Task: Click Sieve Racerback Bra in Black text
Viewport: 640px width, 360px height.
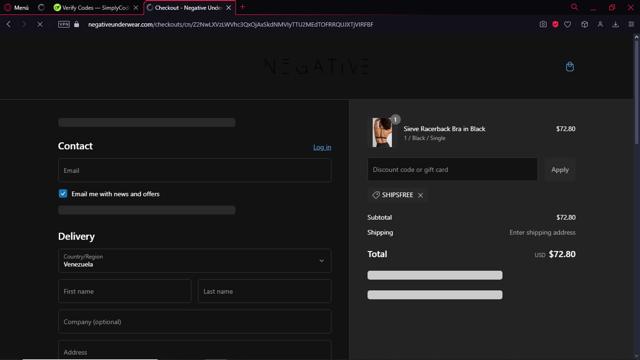Action: click(x=444, y=129)
